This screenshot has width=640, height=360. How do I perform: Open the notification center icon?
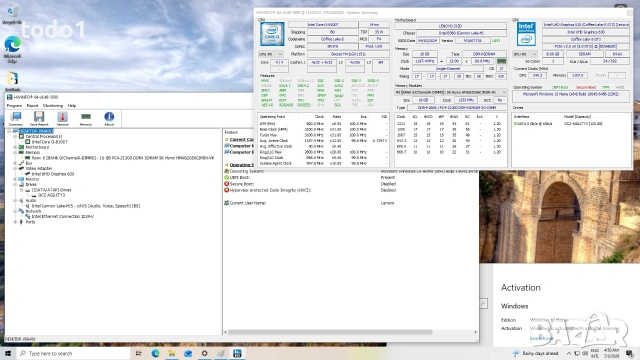point(630,353)
